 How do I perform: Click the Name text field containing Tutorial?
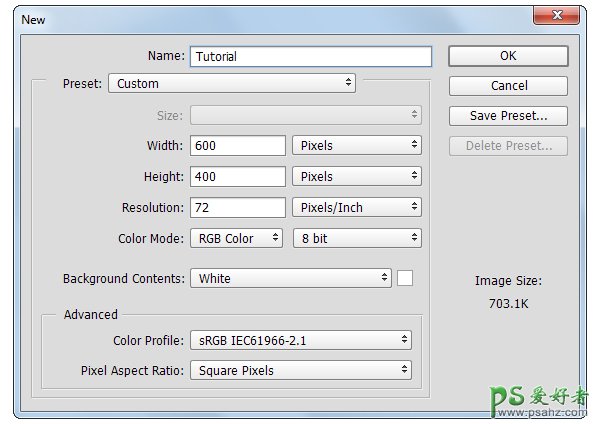309,57
